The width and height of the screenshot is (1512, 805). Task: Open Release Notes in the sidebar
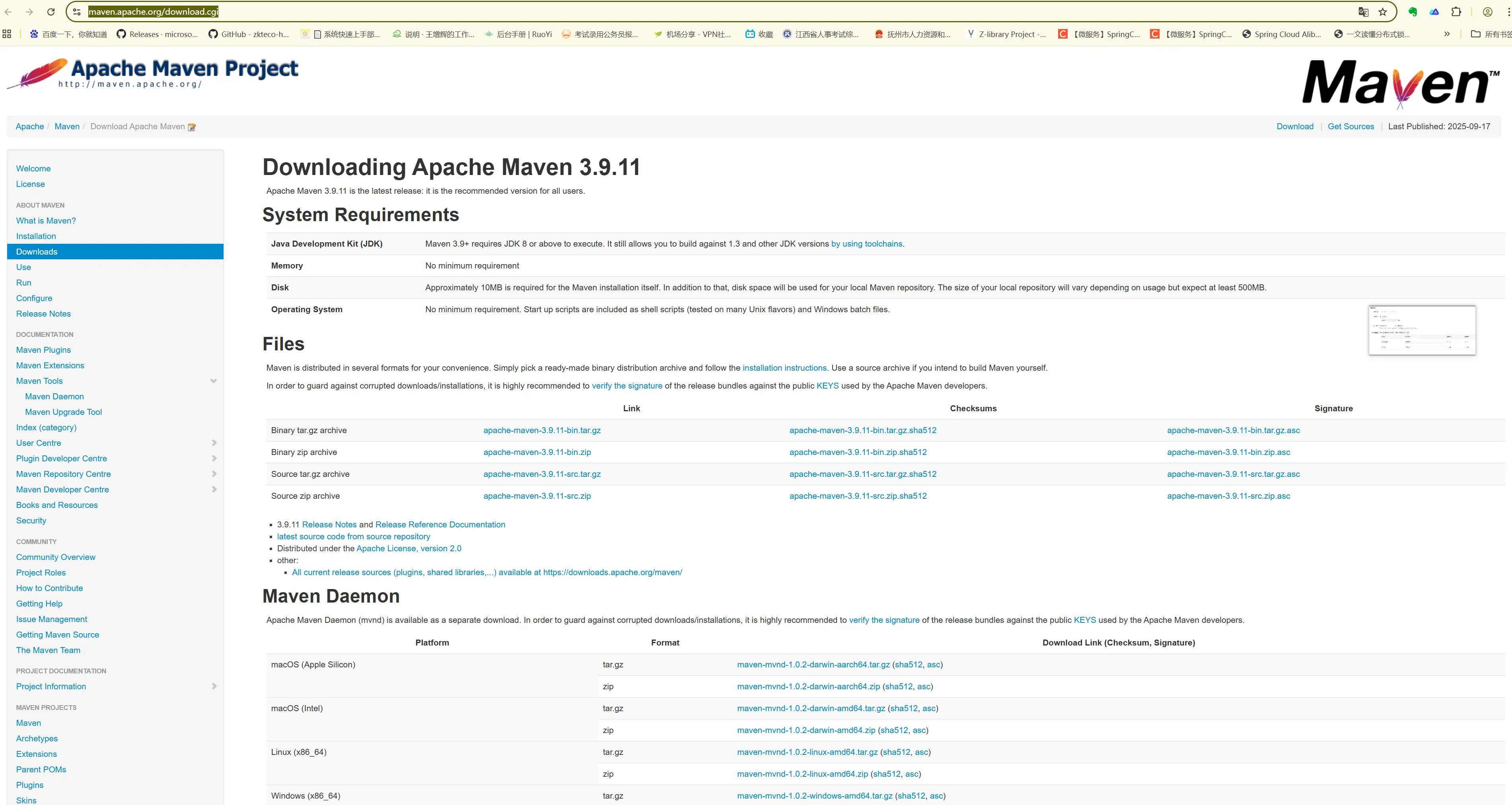(x=43, y=314)
